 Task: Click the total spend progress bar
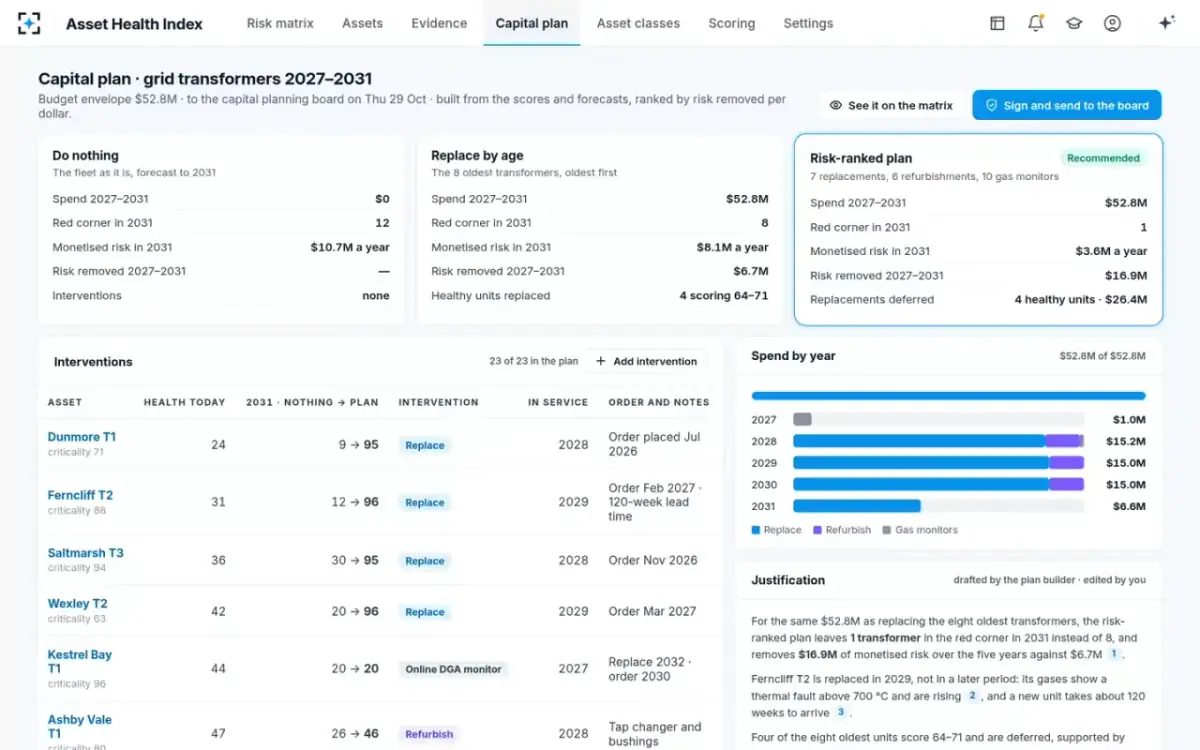948,396
